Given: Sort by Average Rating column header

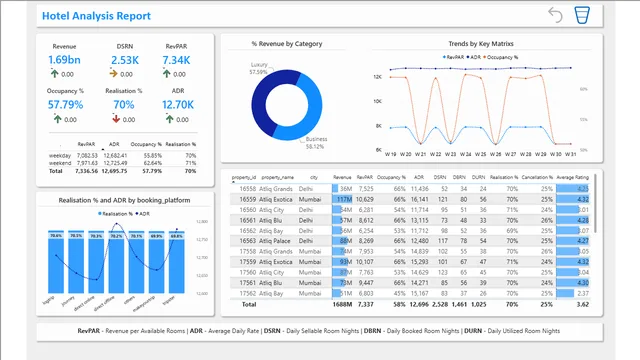Looking at the screenshot, I should 573,177.
